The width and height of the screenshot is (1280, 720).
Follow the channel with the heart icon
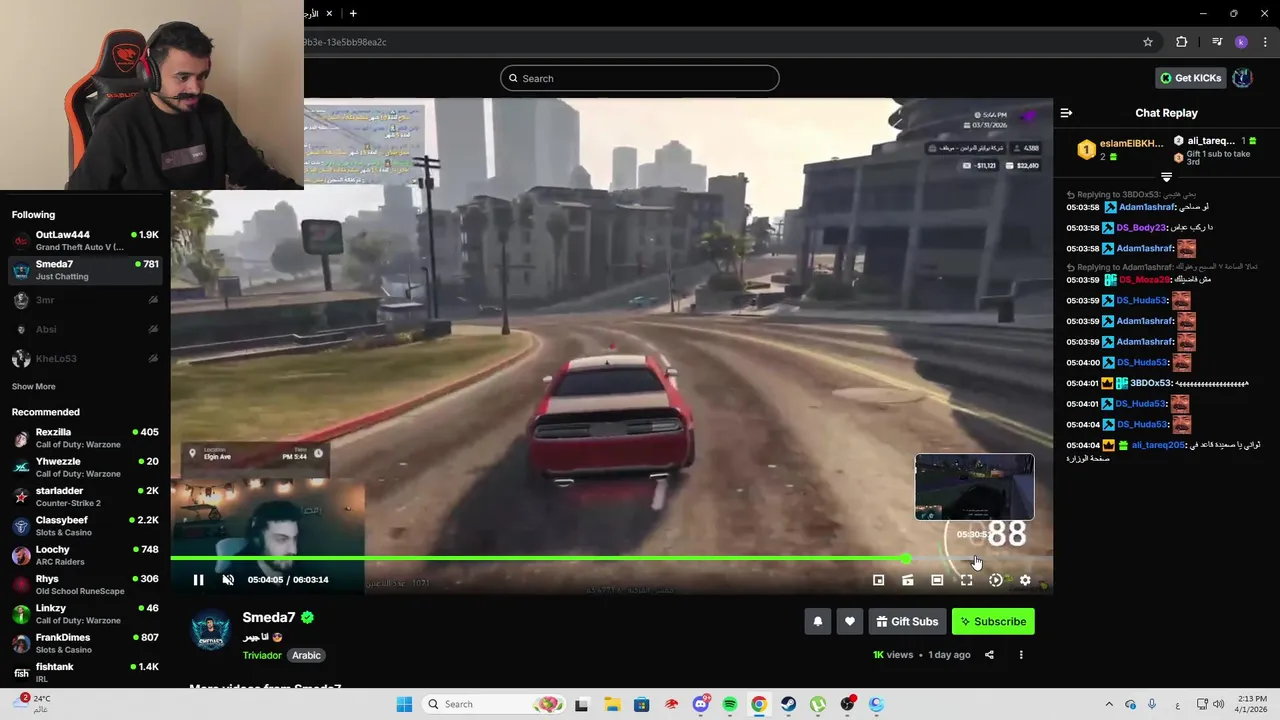tap(850, 622)
